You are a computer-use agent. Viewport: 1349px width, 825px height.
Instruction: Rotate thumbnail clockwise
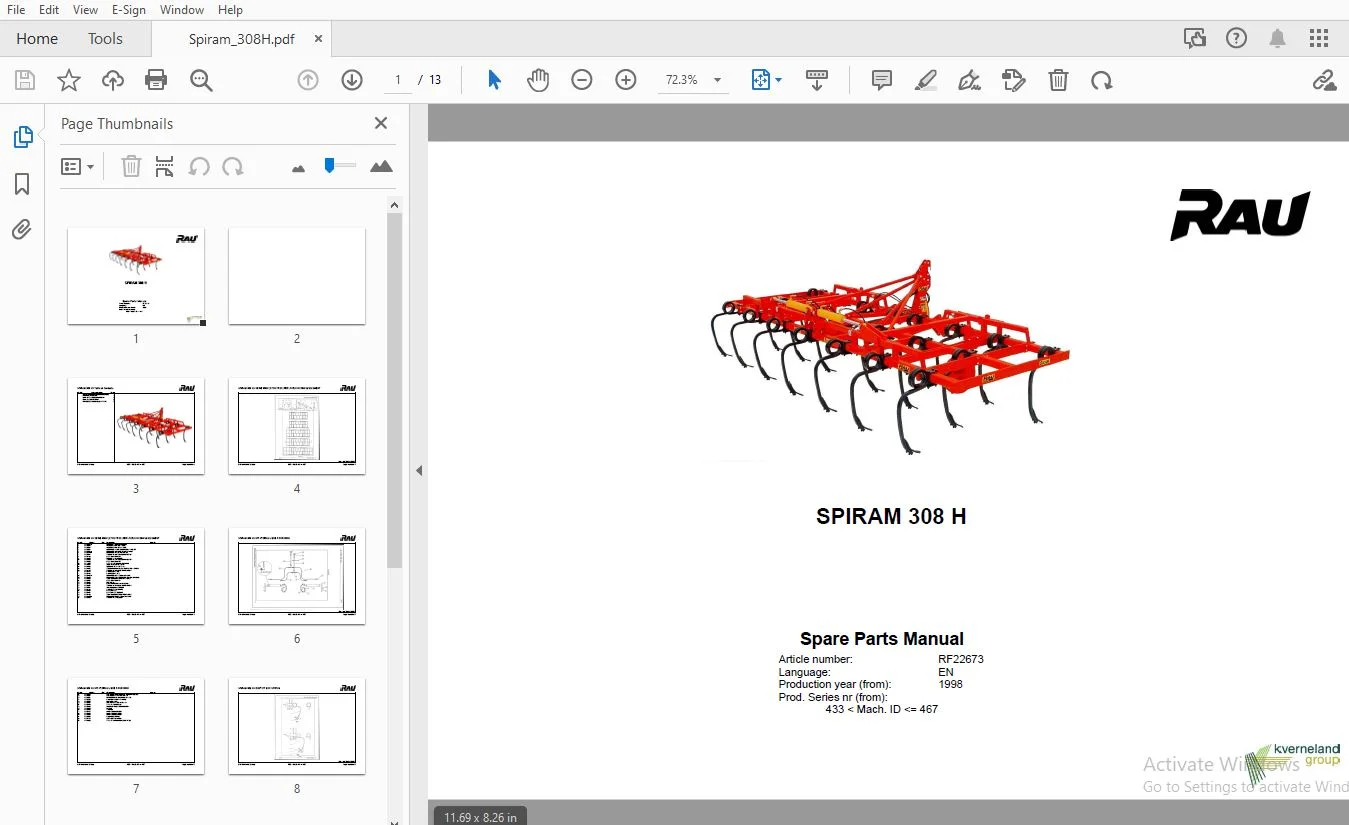233,166
